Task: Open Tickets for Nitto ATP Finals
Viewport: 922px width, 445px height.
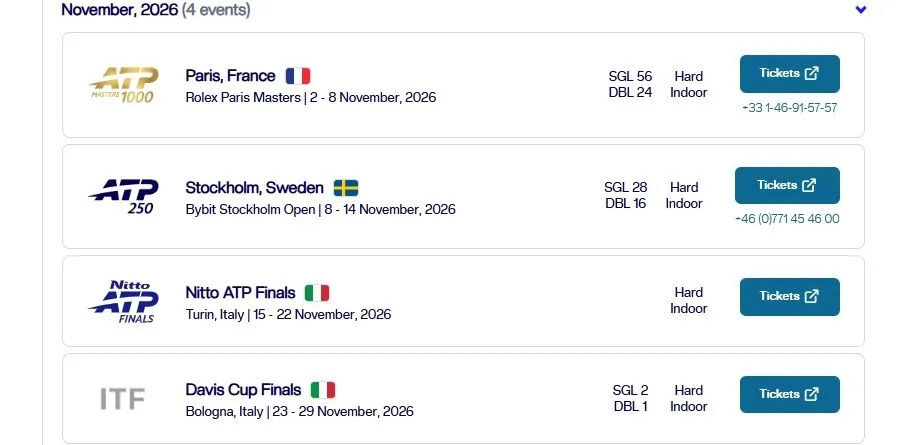Action: tap(789, 296)
